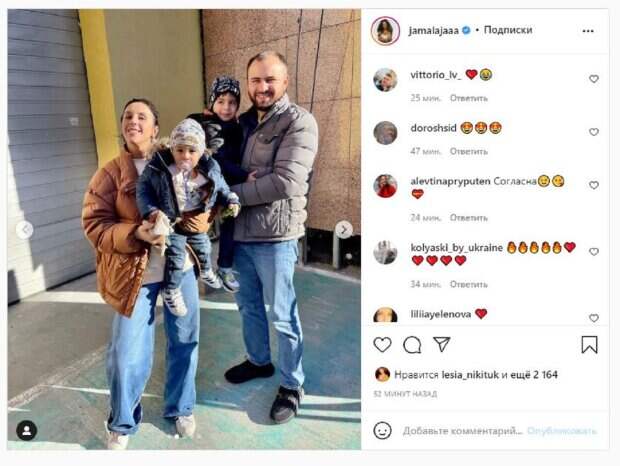The width and height of the screenshot is (620, 466).
Task: Go to previous photo arrow
Action: (x=25, y=230)
